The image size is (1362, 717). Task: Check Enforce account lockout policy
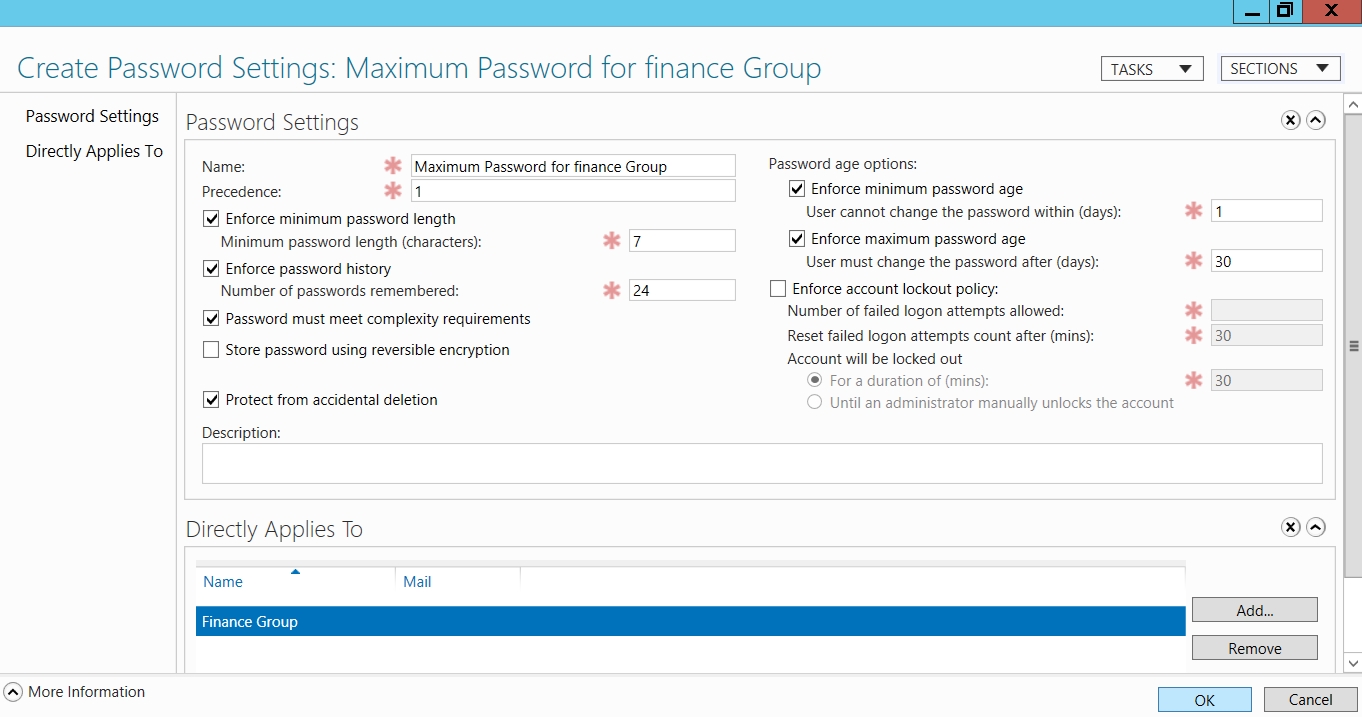coord(778,289)
